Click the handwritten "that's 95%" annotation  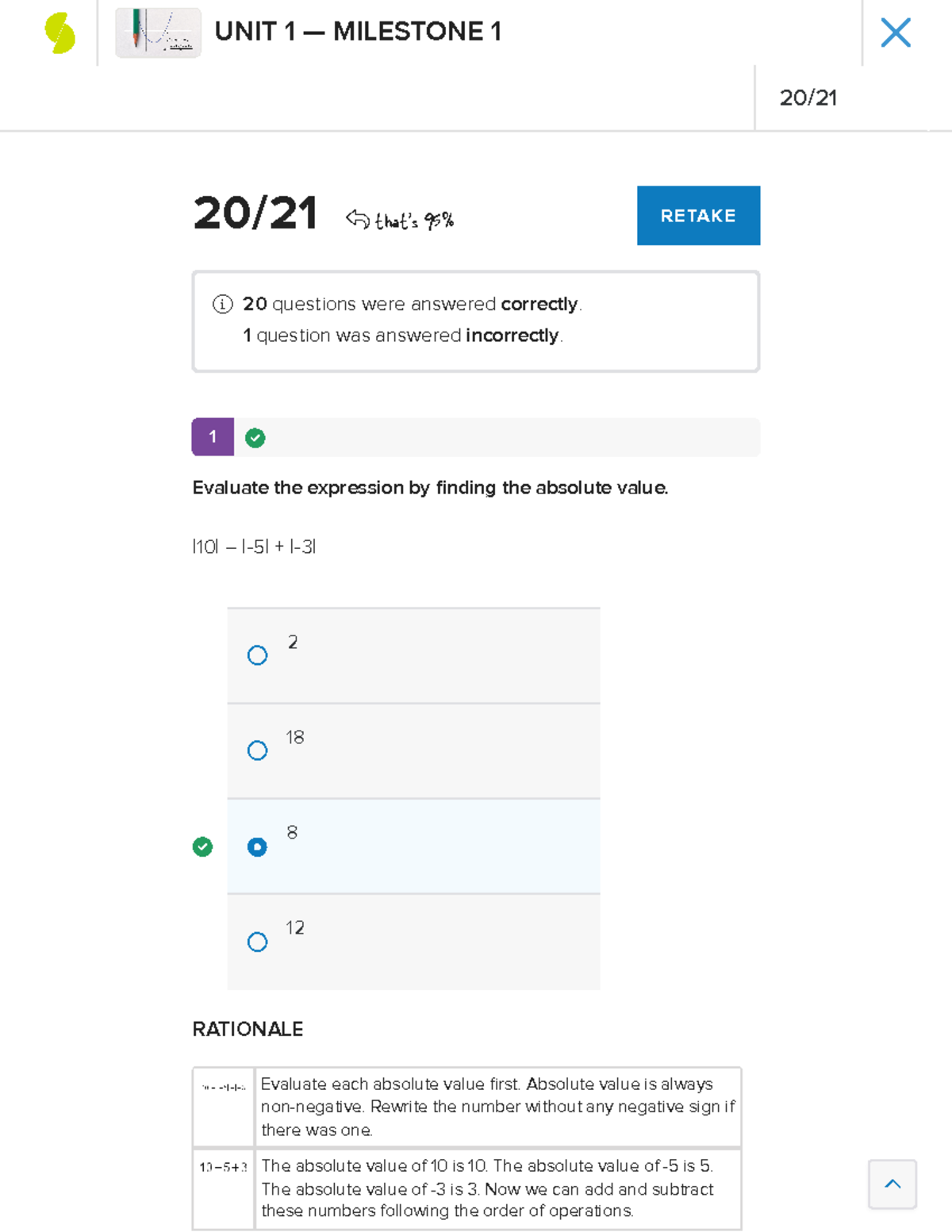click(414, 218)
